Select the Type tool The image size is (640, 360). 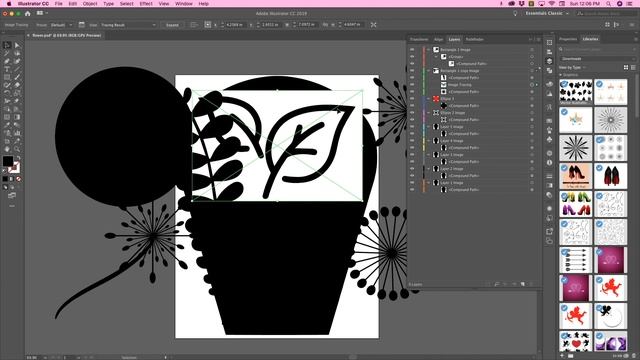point(7,69)
